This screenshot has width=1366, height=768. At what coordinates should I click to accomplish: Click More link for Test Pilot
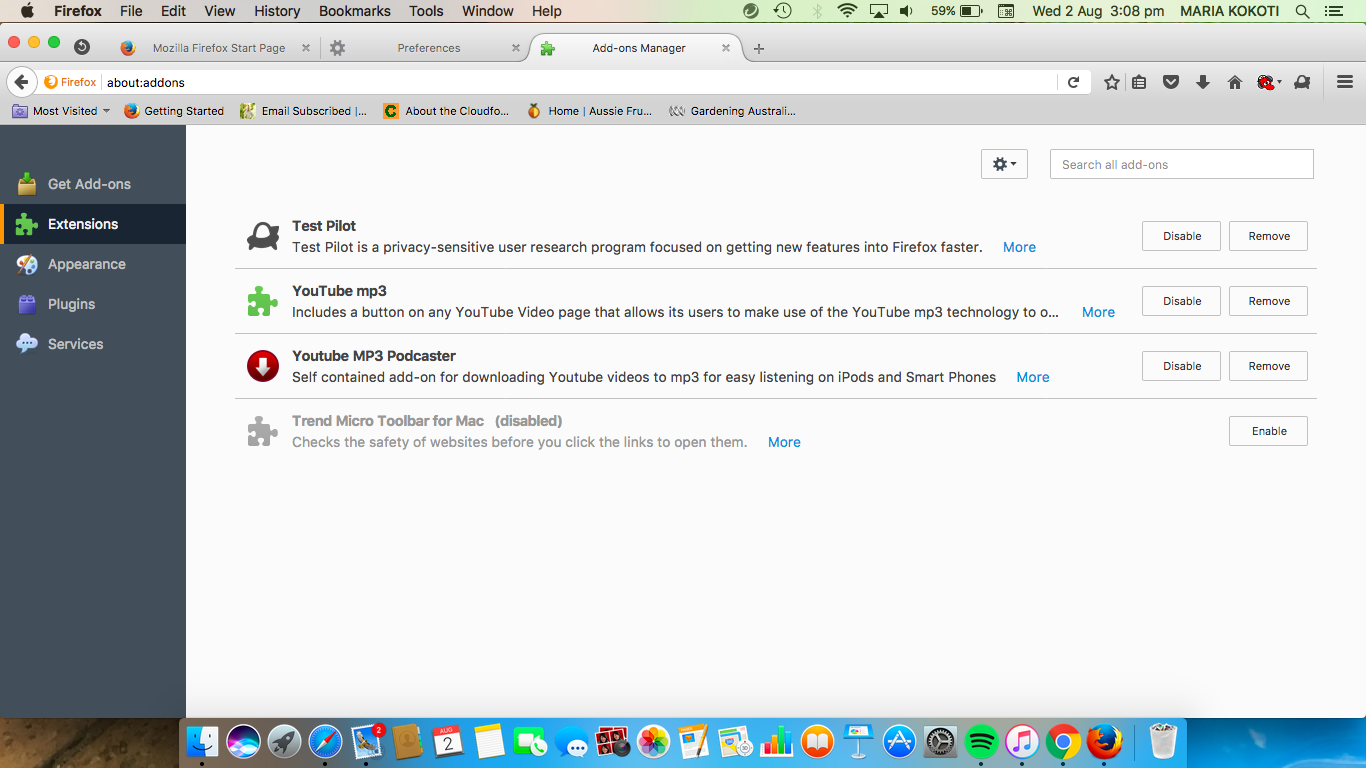tap(1019, 247)
